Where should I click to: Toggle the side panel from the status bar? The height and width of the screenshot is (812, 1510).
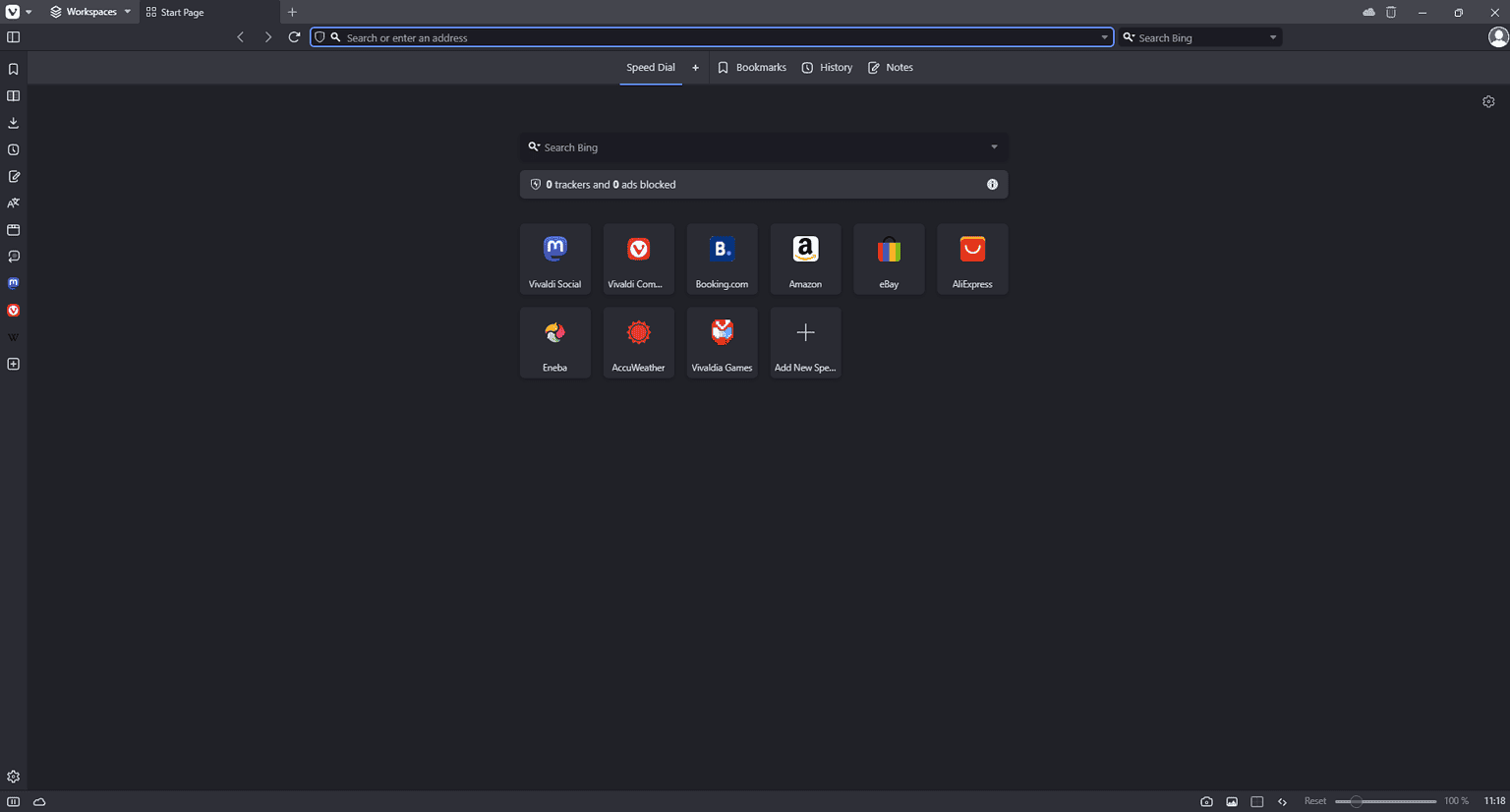pyautogui.click(x=14, y=801)
